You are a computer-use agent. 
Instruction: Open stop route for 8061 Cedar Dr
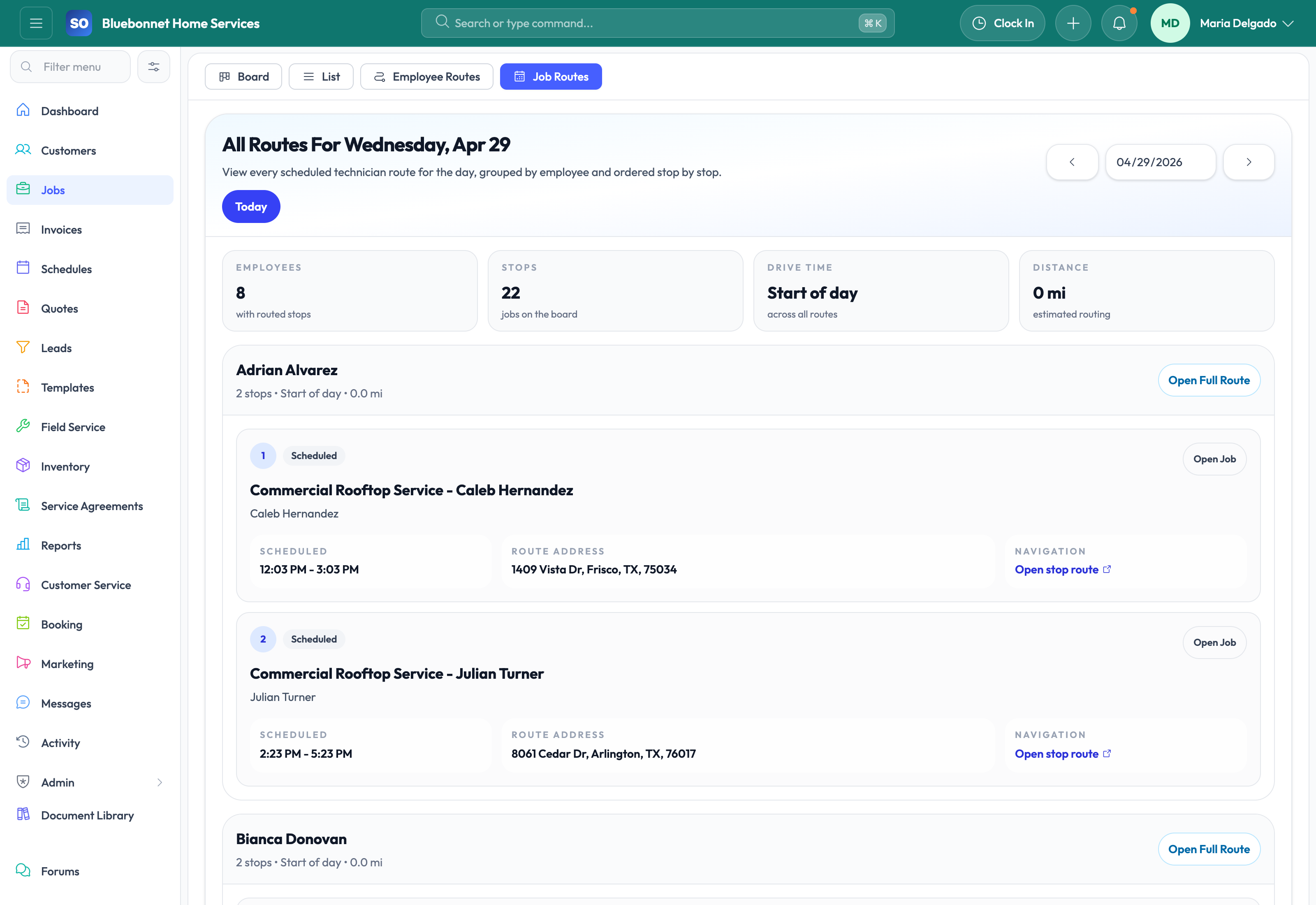click(1063, 754)
